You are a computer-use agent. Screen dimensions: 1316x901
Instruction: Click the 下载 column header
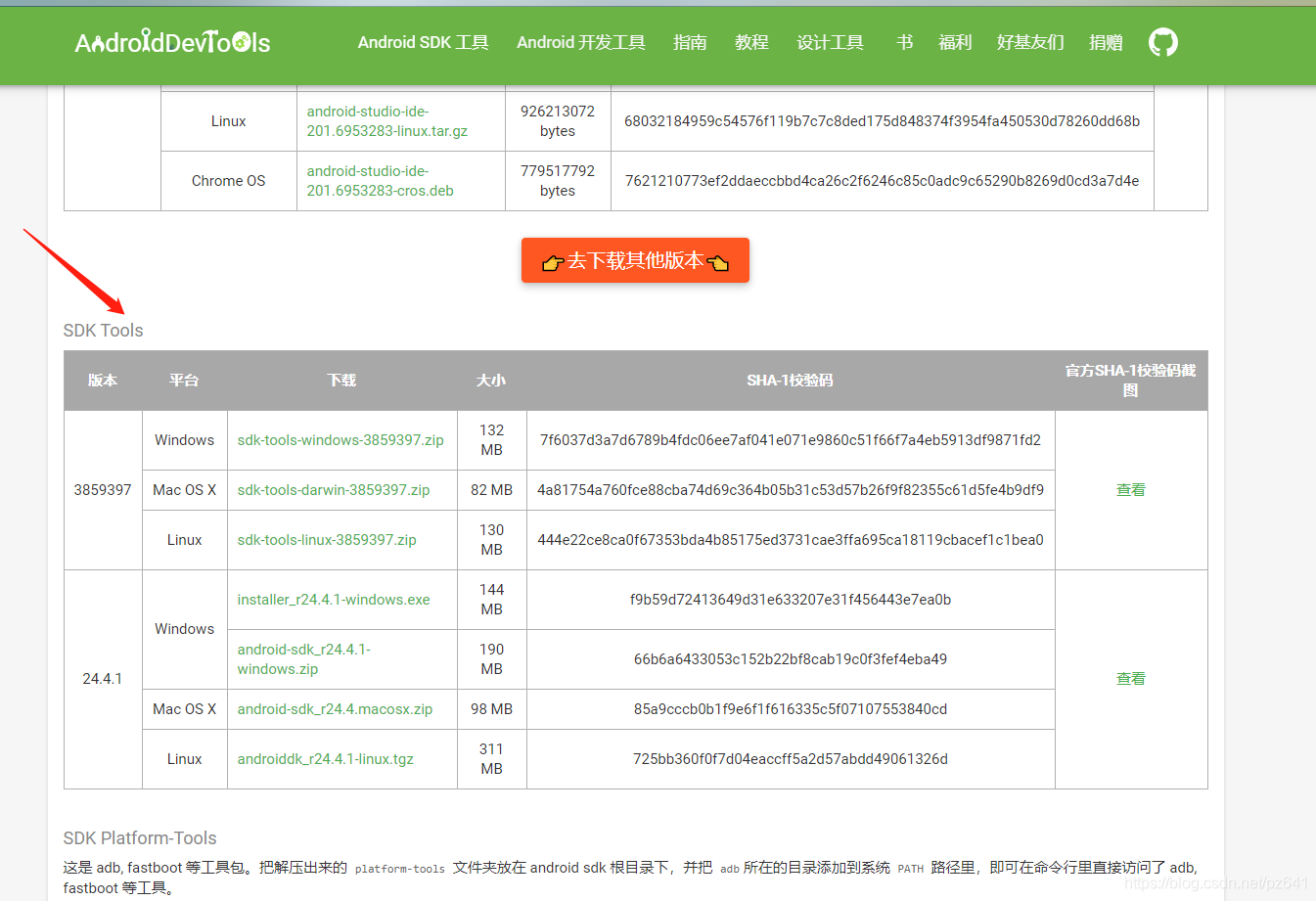pyautogui.click(x=341, y=381)
